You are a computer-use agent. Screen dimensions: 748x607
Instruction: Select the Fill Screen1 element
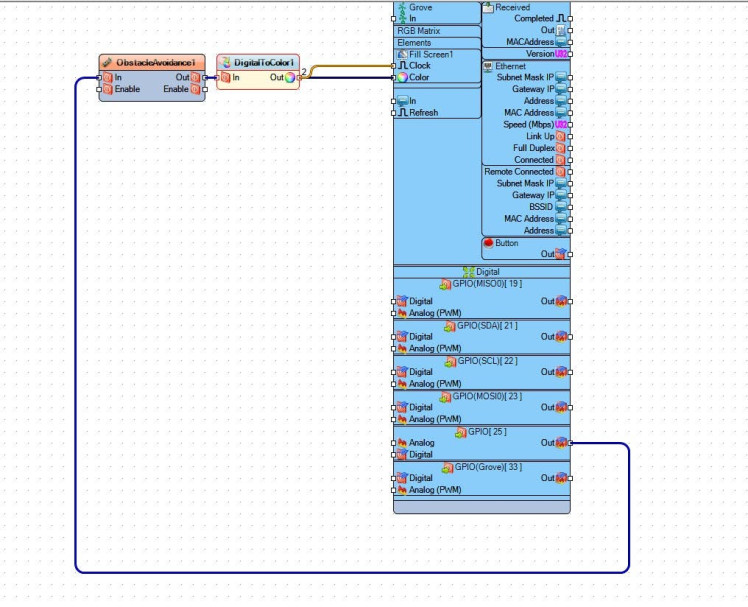coord(437,54)
